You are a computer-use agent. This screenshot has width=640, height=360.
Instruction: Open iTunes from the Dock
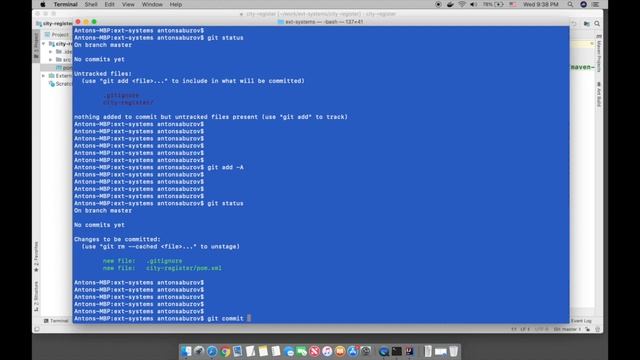tap(327, 351)
